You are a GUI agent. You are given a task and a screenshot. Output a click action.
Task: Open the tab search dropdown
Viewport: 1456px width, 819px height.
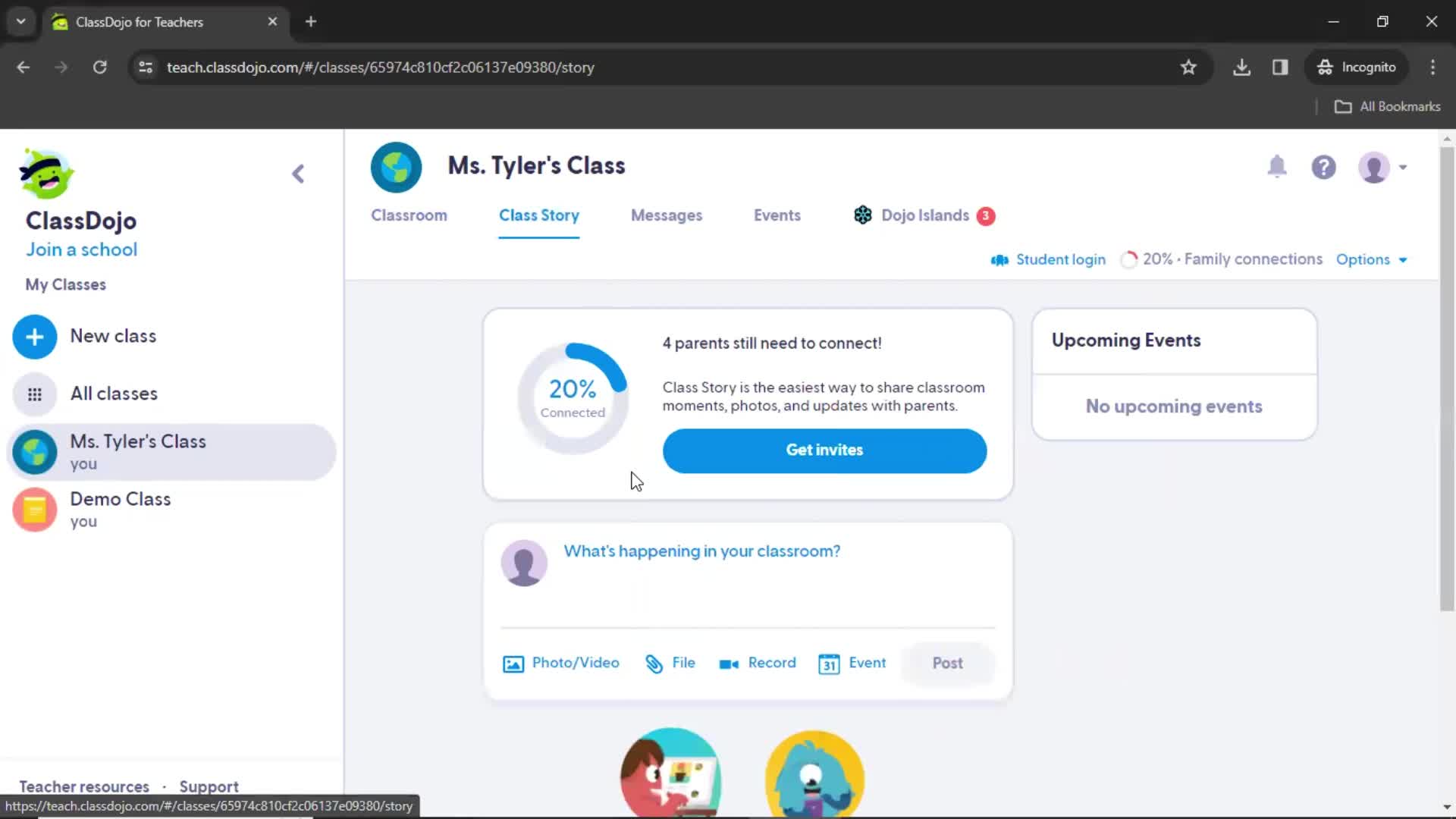(21, 22)
